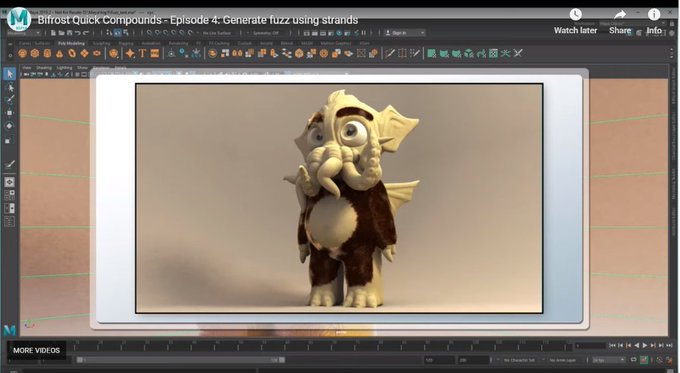Click the polygon sphere shelf icon
The width and height of the screenshot is (680, 373).
(23, 53)
